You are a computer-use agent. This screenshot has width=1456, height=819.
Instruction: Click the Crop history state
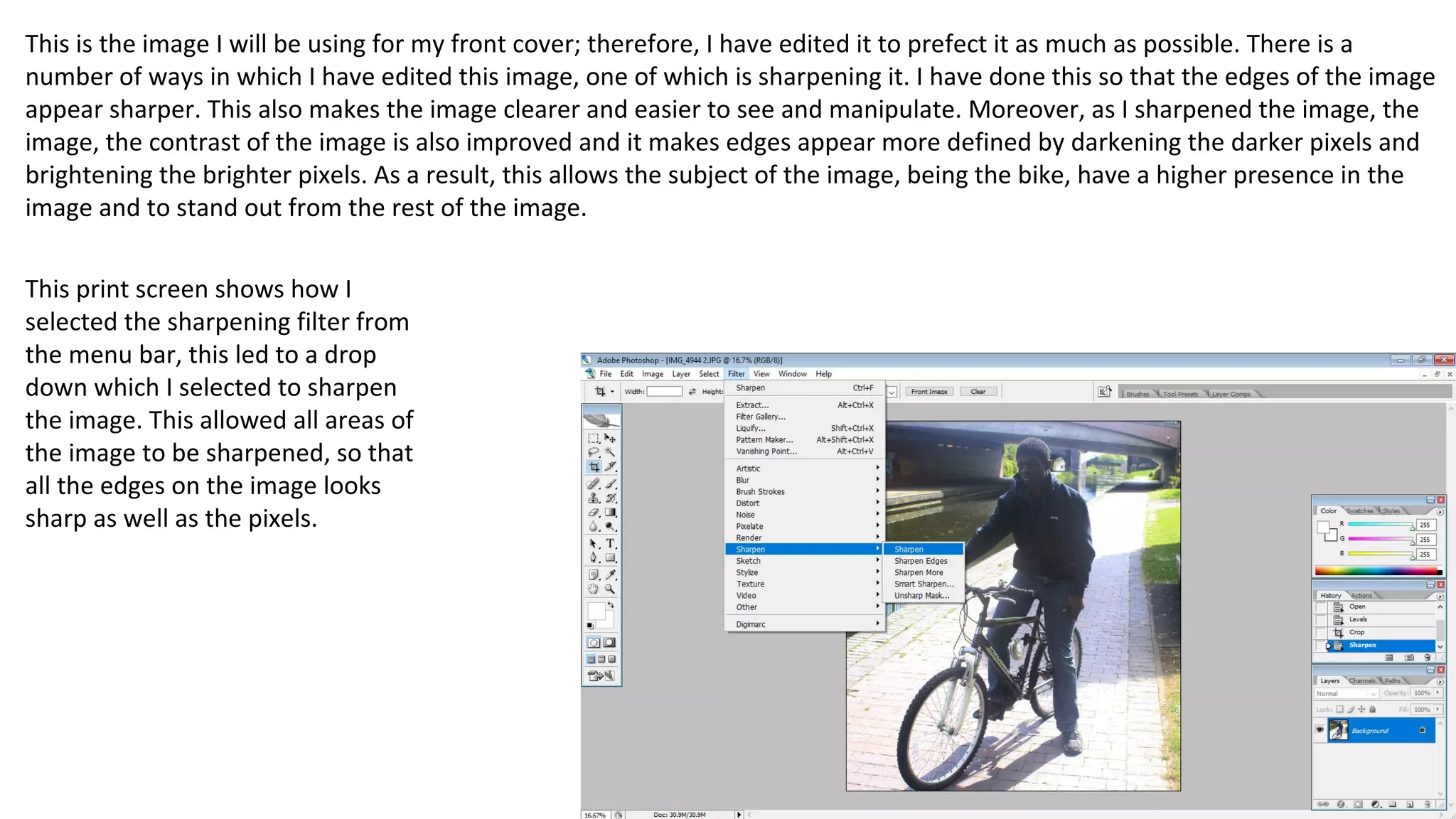click(x=1356, y=632)
